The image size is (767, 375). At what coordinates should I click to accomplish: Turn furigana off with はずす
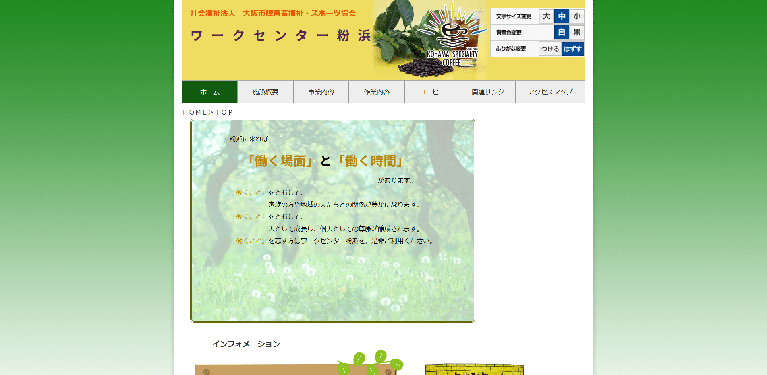[573, 49]
